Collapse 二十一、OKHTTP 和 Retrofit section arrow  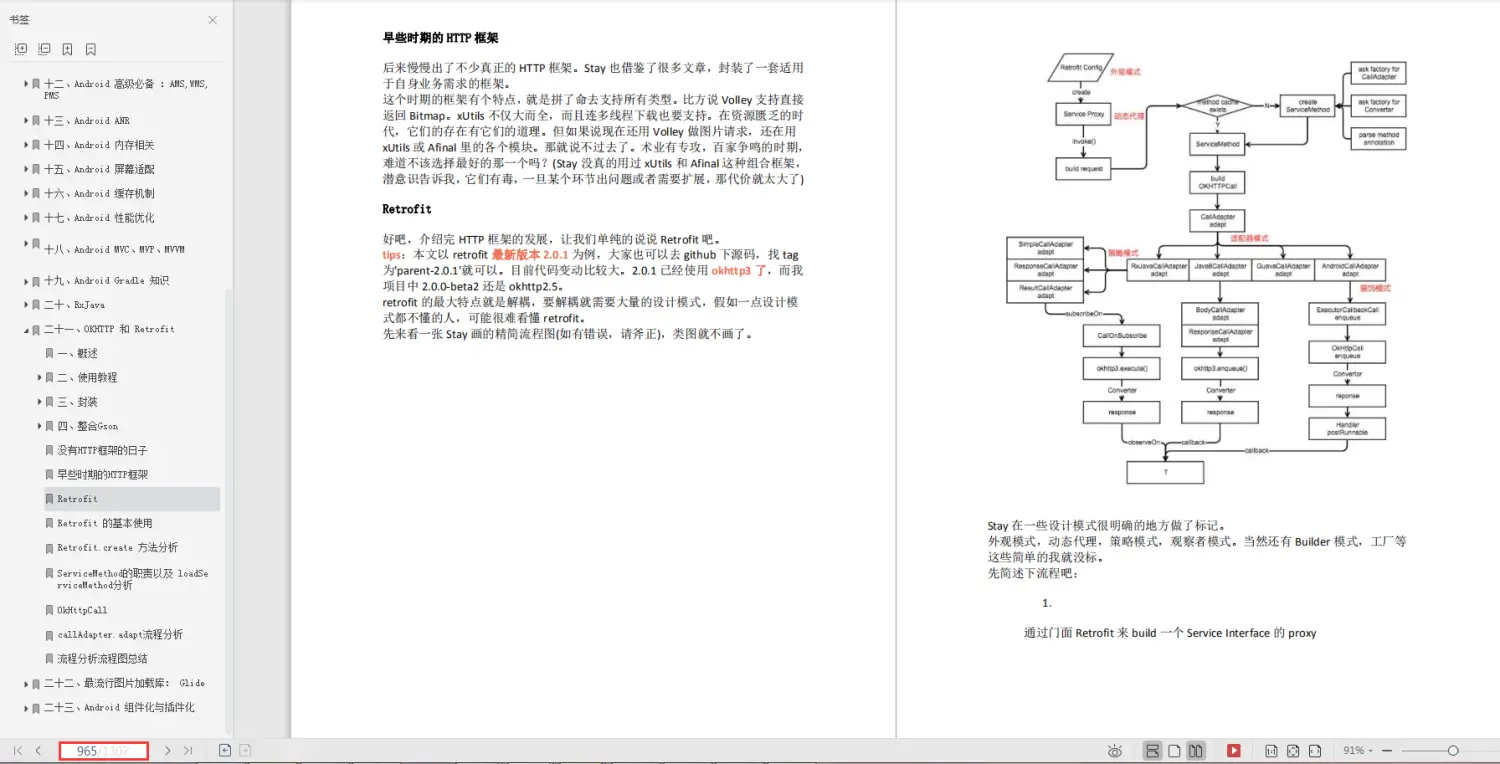26,329
